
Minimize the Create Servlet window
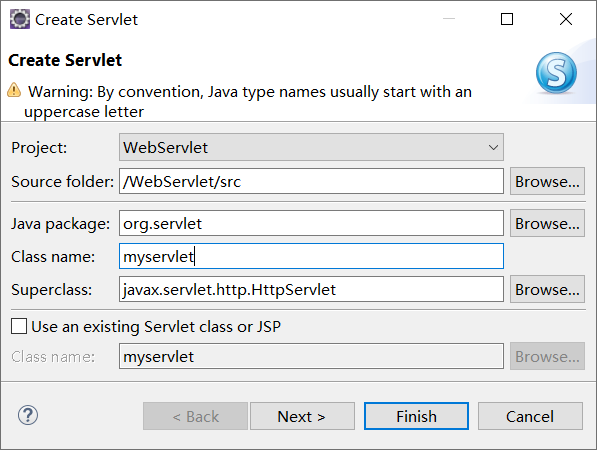[449, 19]
